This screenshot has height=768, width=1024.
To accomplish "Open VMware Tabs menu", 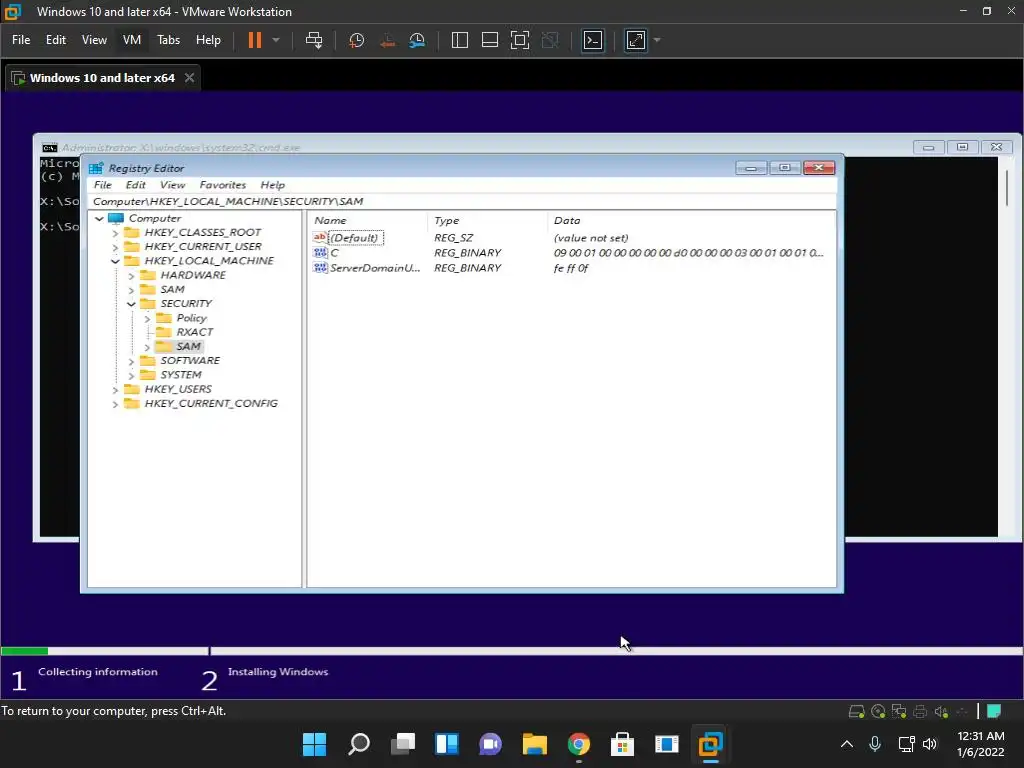I will [x=168, y=40].
